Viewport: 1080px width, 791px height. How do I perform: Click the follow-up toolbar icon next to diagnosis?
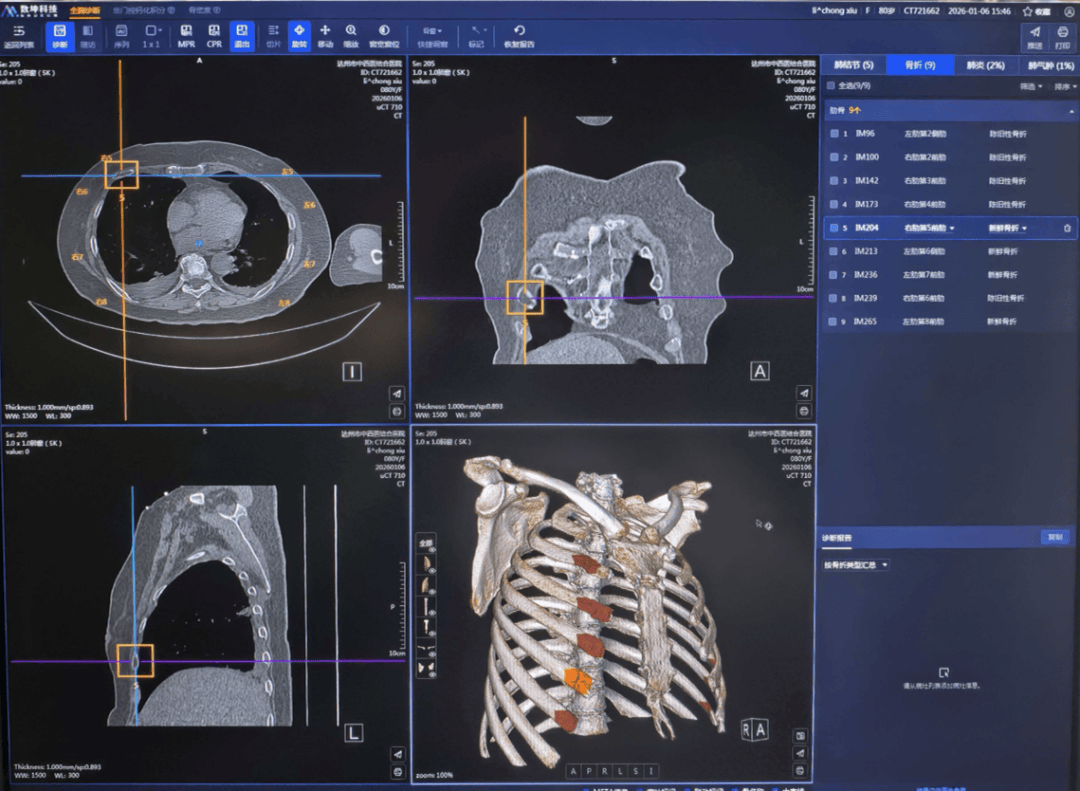(x=87, y=36)
